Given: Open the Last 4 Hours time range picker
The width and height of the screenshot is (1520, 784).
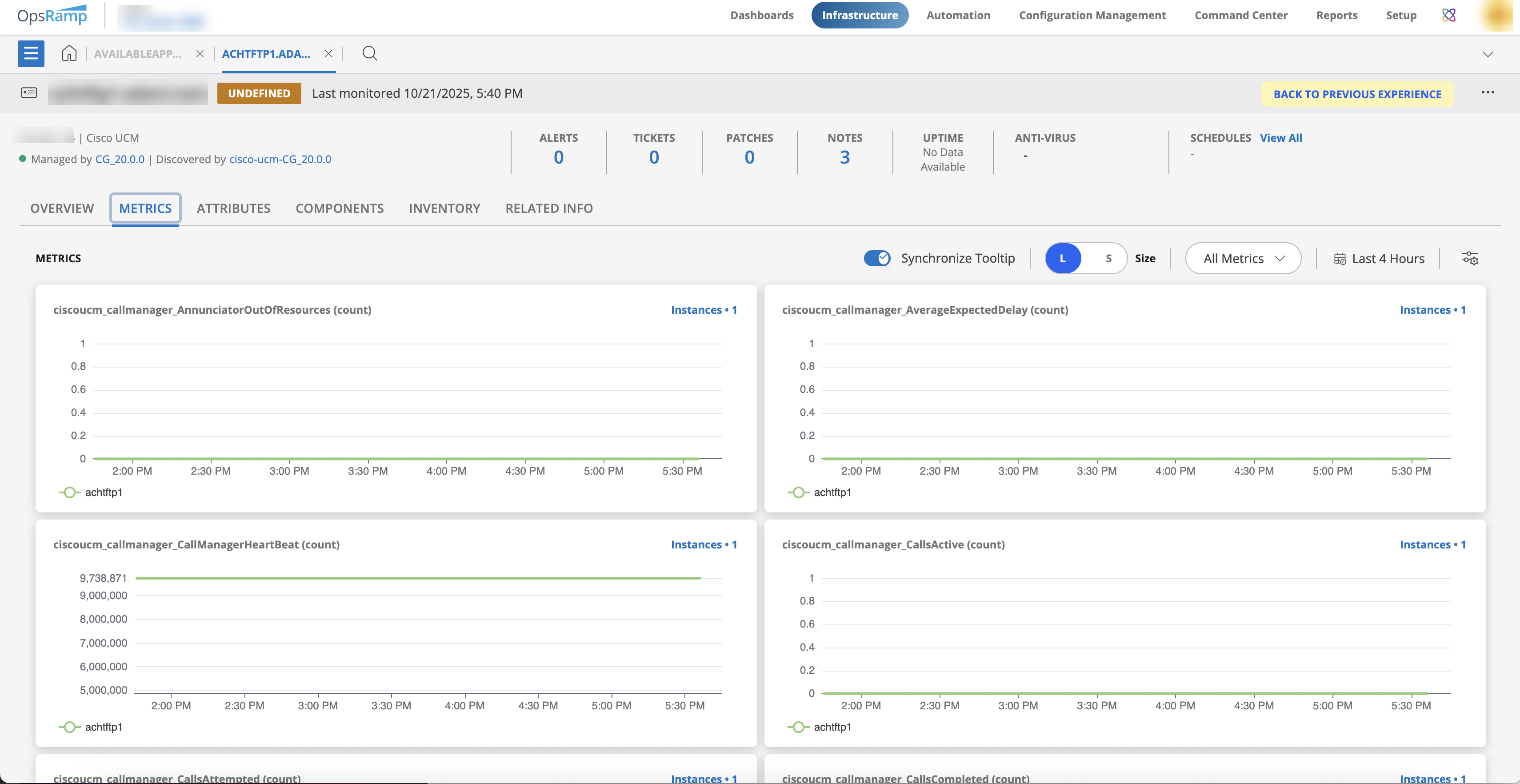Looking at the screenshot, I should coord(1379,258).
